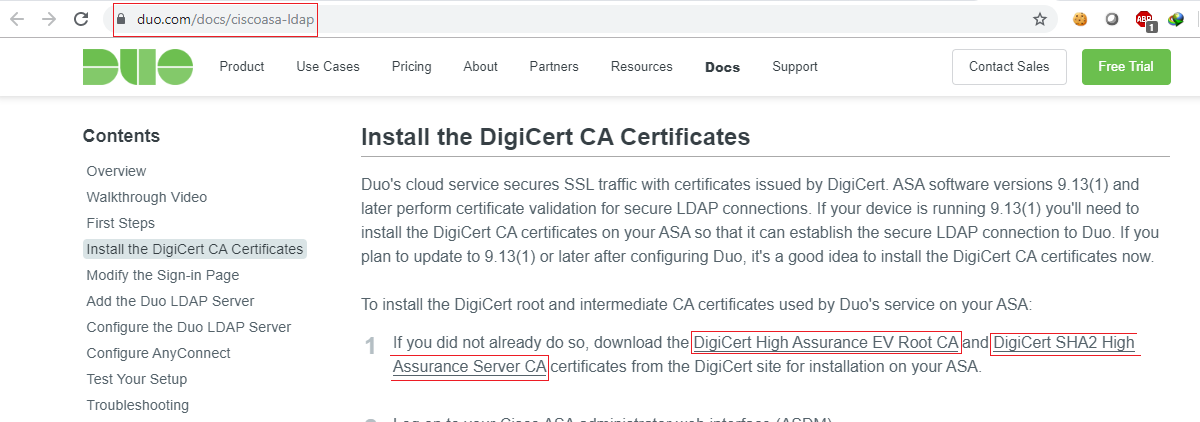Jump to Modify the Sign-in Page

click(163, 275)
